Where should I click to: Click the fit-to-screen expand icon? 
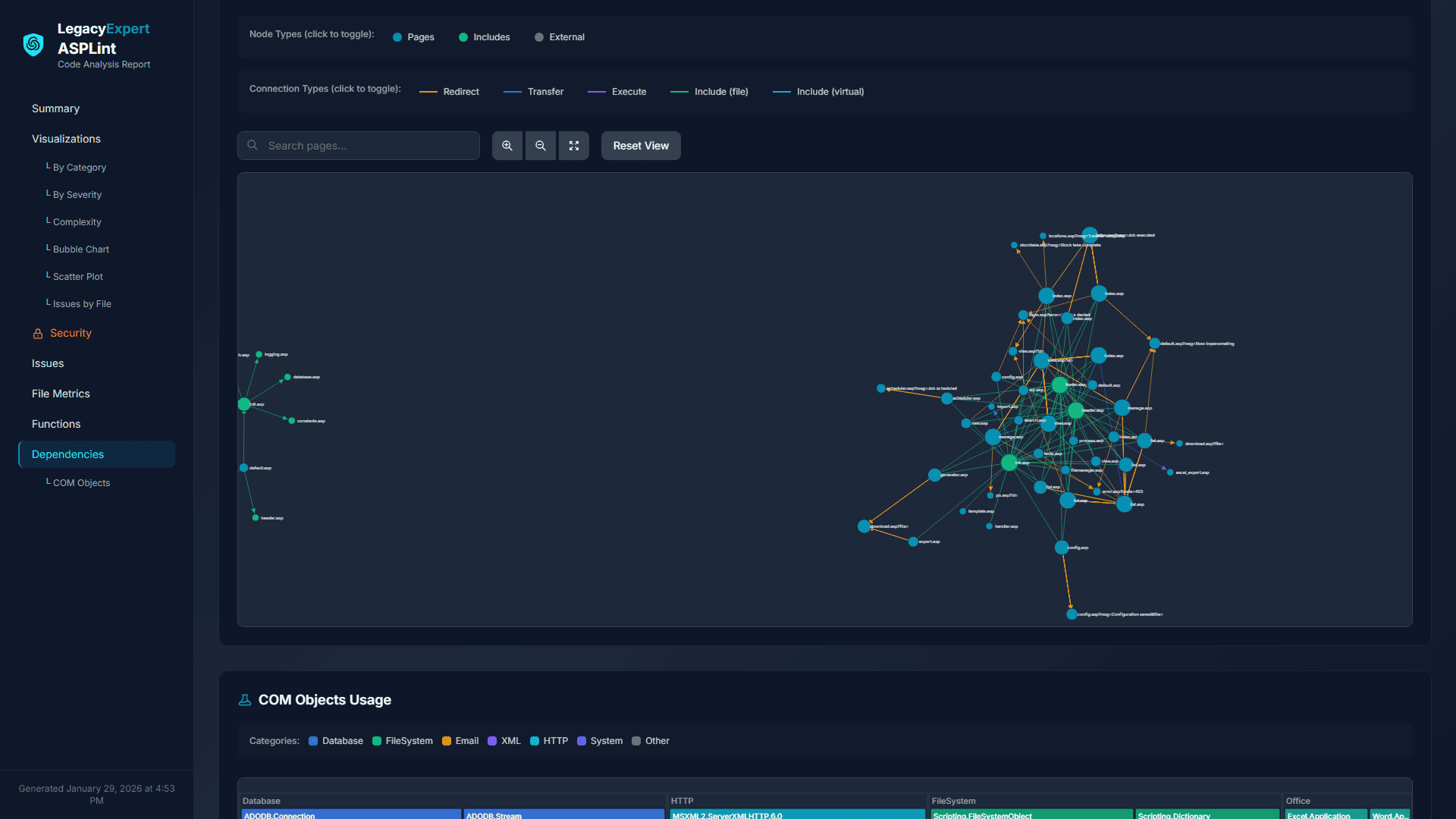574,146
